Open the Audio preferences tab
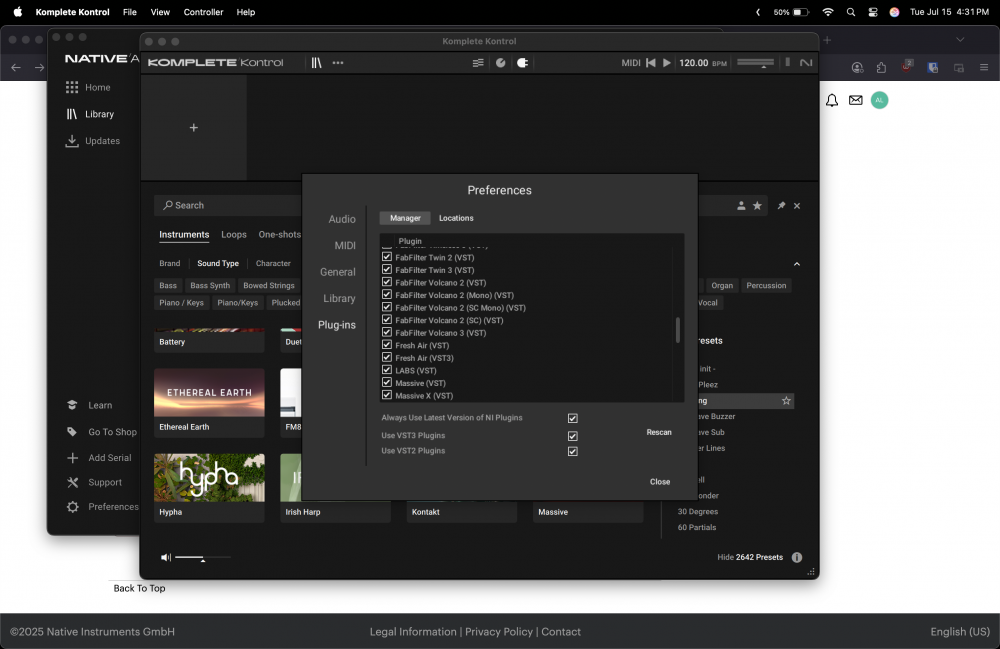Viewport: 1000px width, 649px height. (x=342, y=219)
